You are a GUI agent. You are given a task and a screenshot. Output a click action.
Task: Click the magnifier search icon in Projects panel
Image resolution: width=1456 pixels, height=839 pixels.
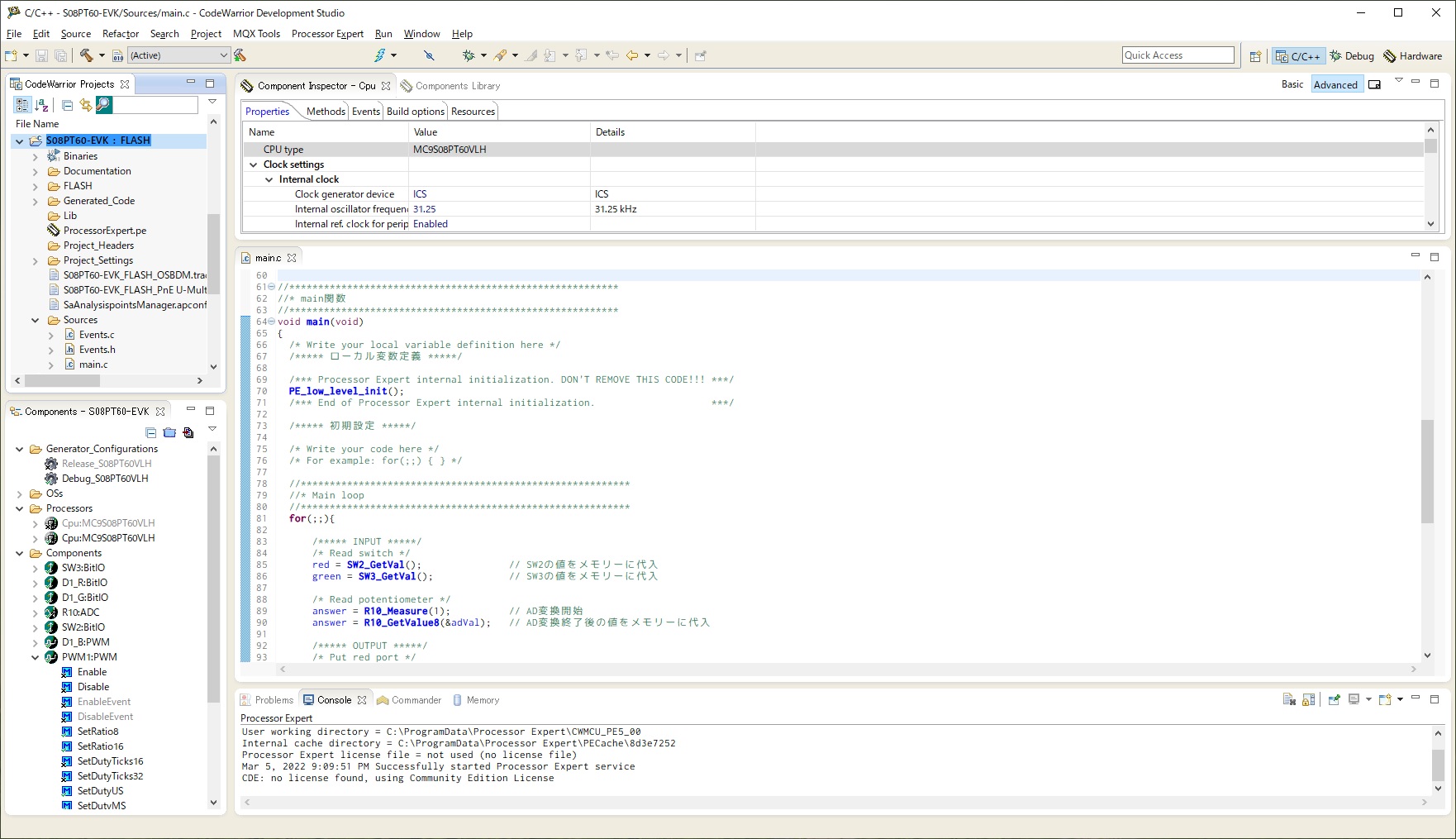(x=103, y=104)
